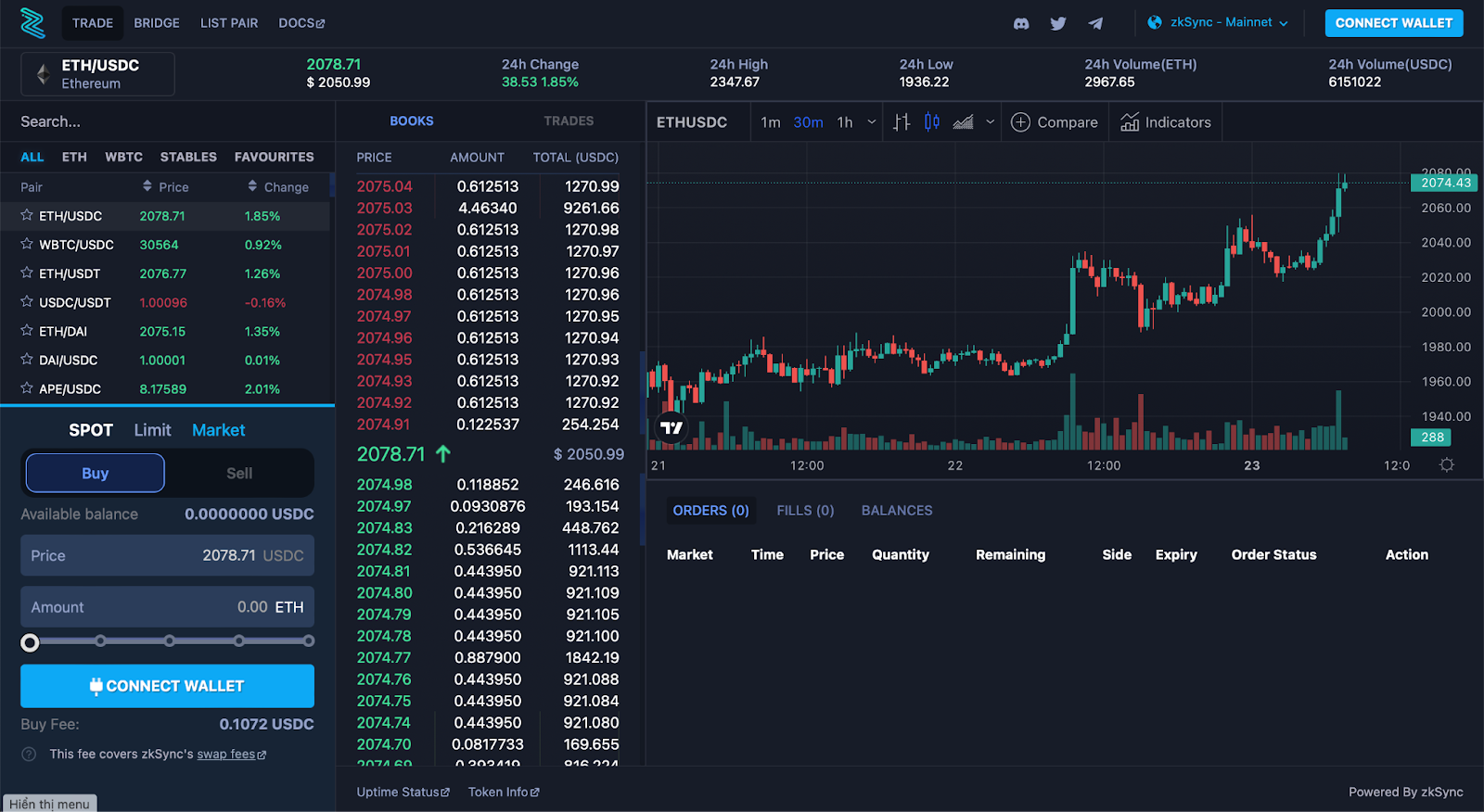The width and height of the screenshot is (1484, 812).
Task: Switch to the TRADES tab
Action: pos(569,121)
